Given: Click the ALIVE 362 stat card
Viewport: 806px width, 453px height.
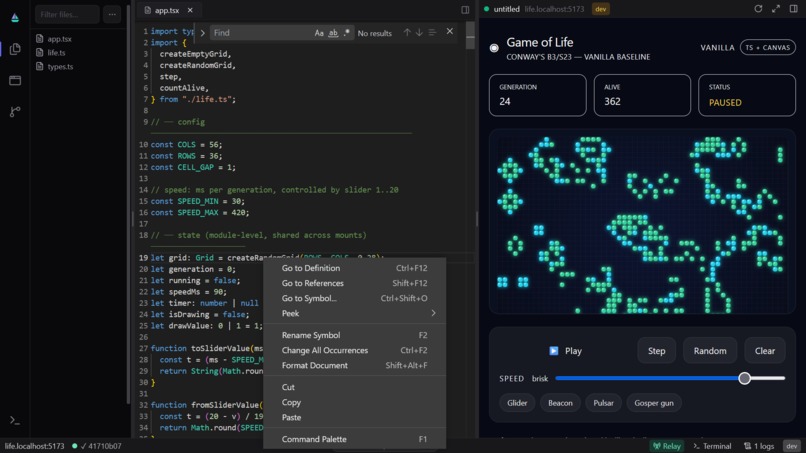Looking at the screenshot, I should click(642, 95).
